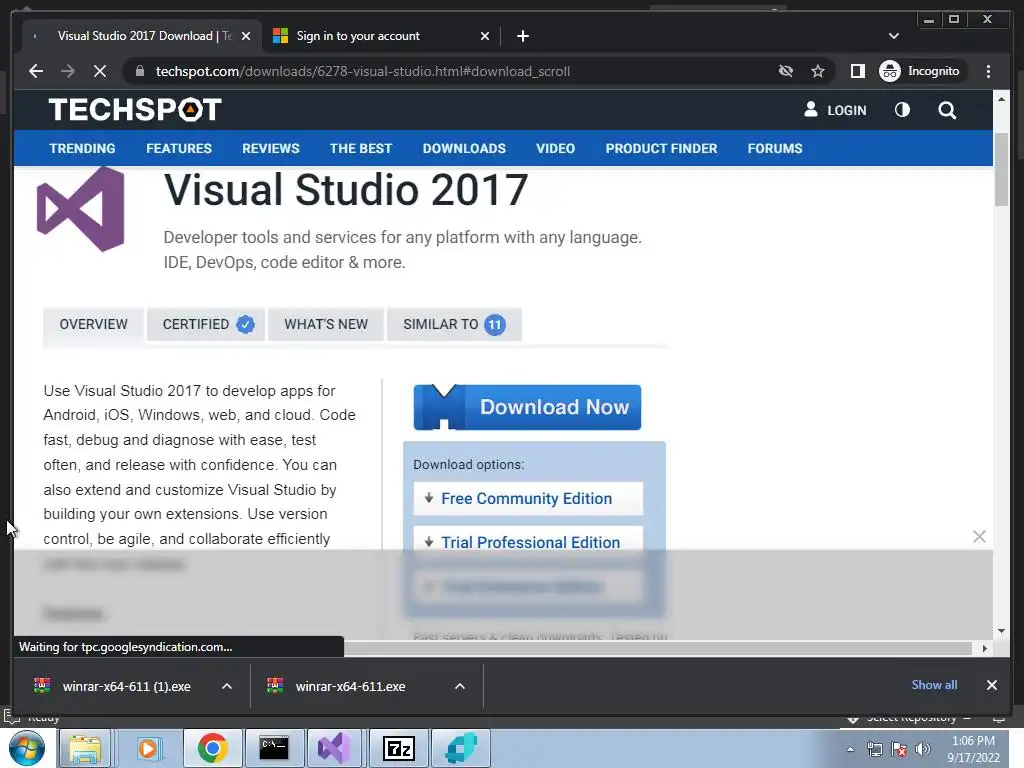Open TechSpot search magnifier
This screenshot has width=1024, height=768.
tap(947, 110)
